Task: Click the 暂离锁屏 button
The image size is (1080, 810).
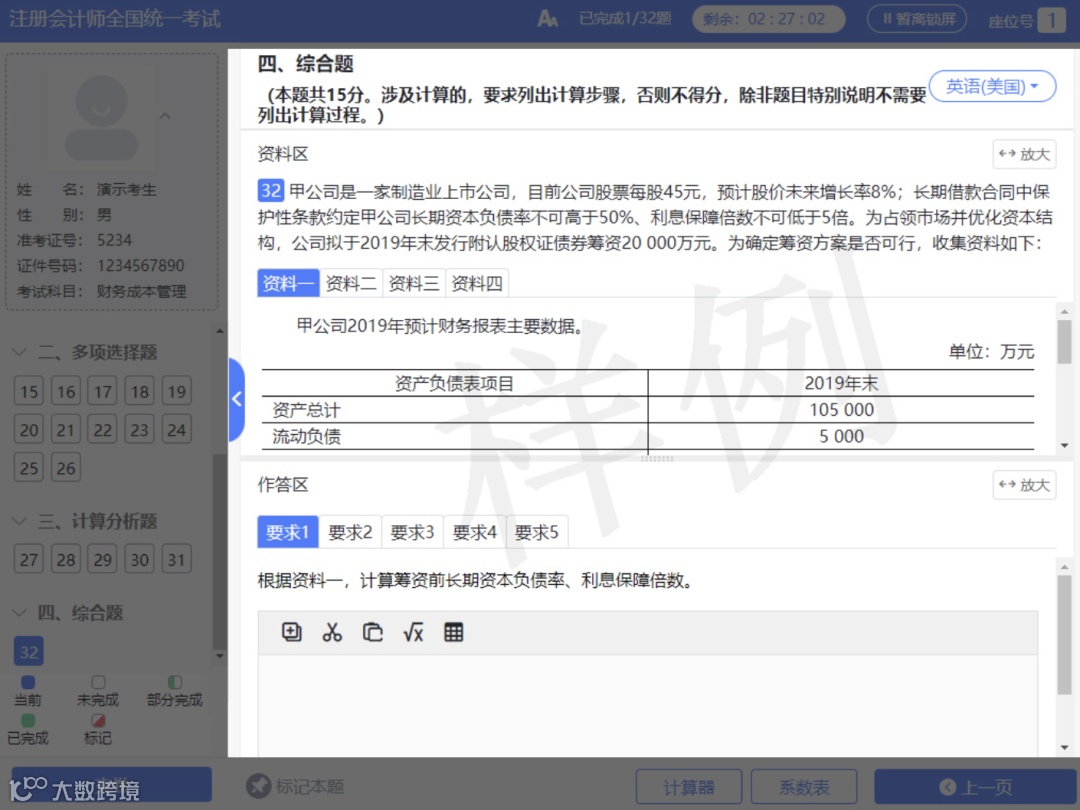Action: tap(917, 19)
